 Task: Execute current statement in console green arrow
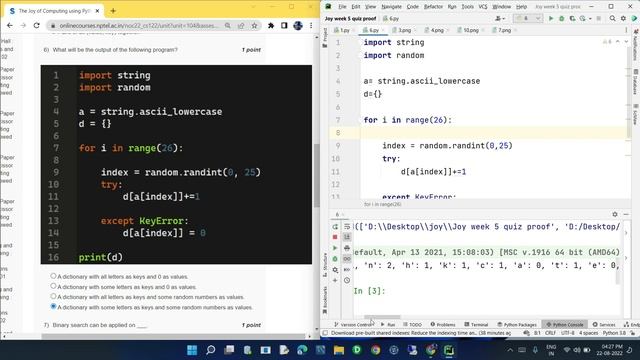tap(335, 248)
